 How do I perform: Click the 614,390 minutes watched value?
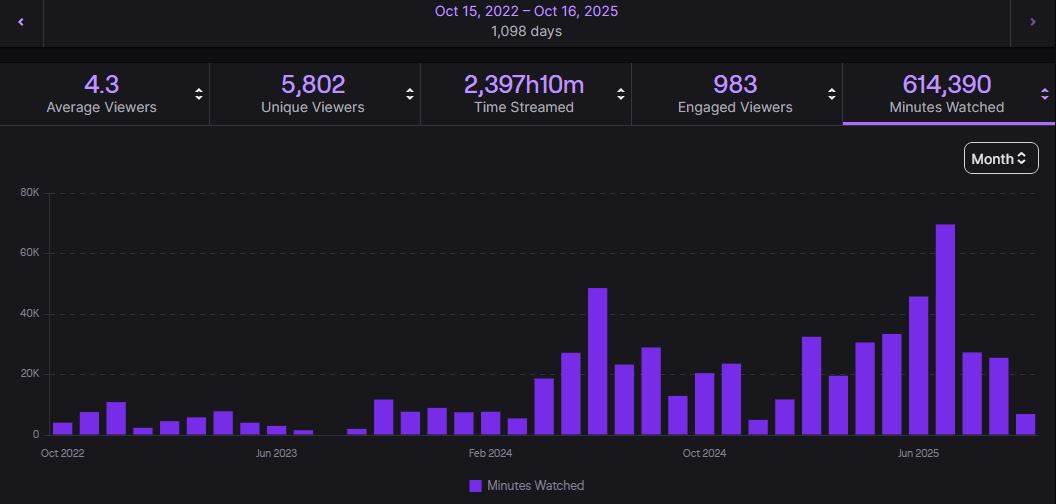click(x=946, y=85)
